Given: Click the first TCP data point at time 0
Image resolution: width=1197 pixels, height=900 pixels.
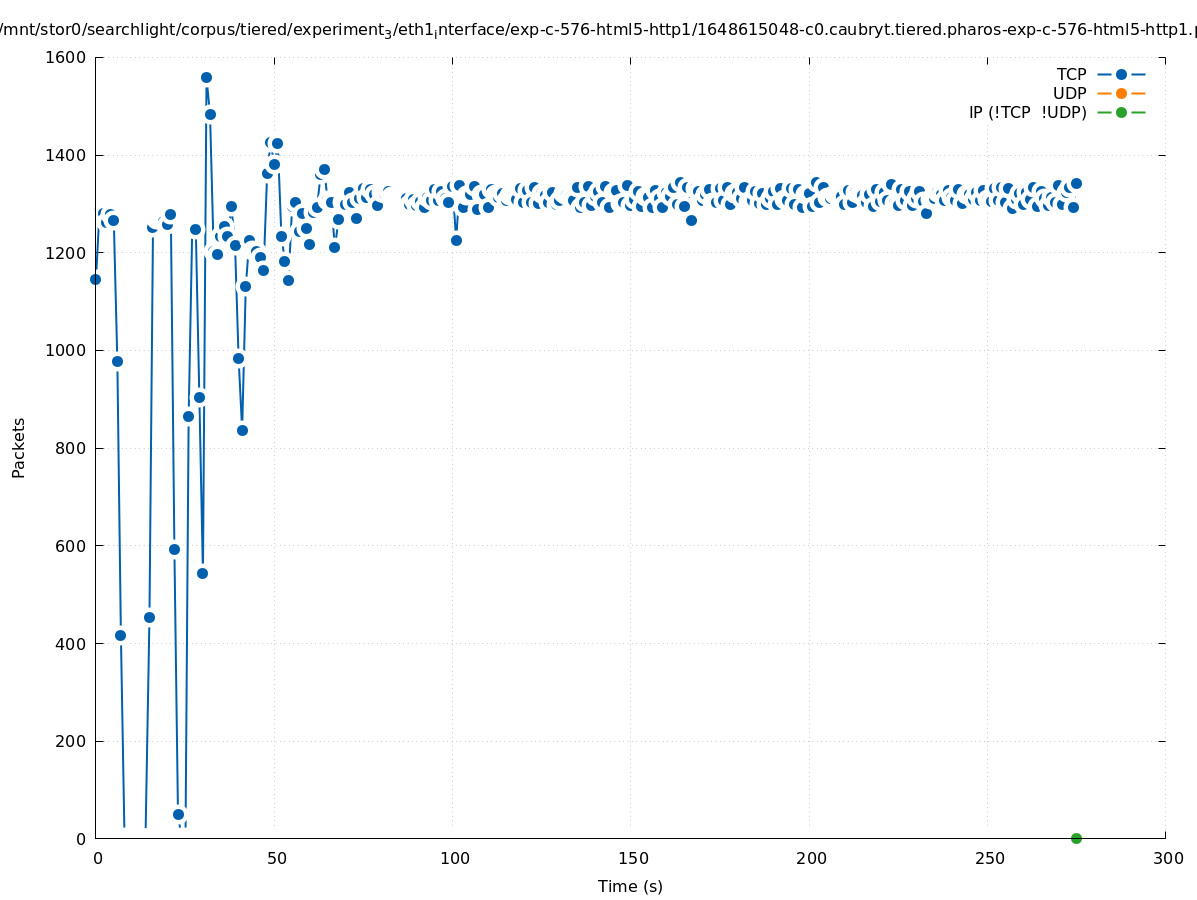Looking at the screenshot, I should click(x=95, y=279).
